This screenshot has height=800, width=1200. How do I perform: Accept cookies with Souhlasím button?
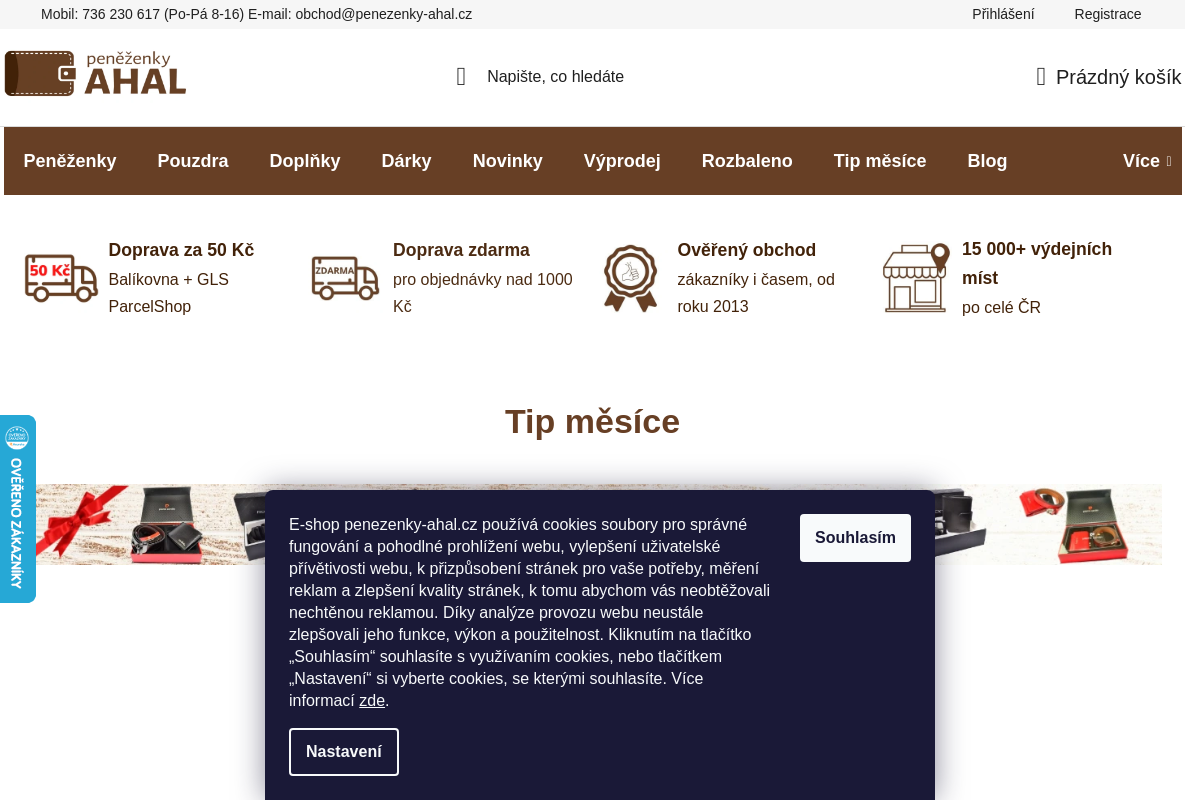855,538
